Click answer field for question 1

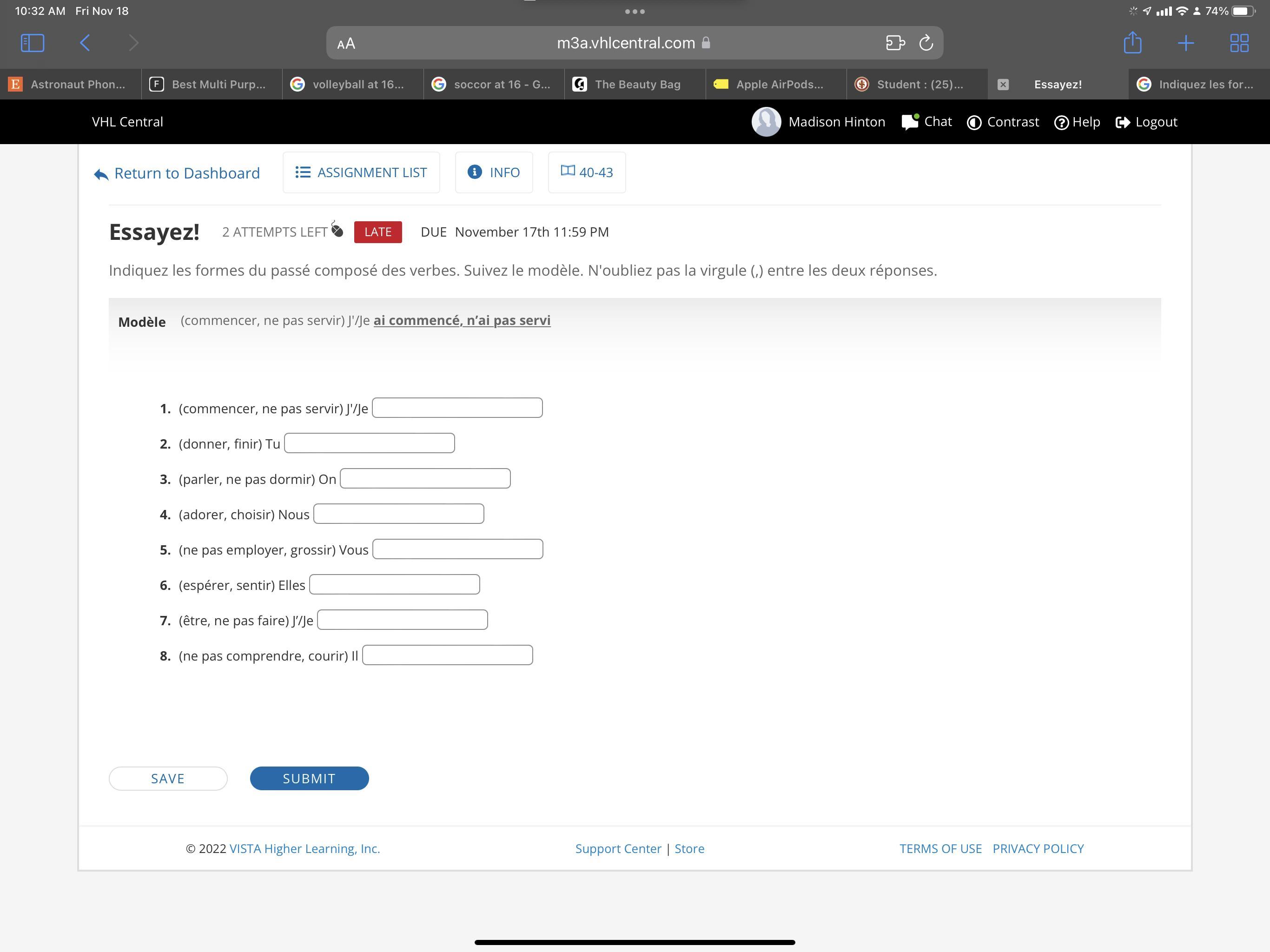click(x=457, y=408)
